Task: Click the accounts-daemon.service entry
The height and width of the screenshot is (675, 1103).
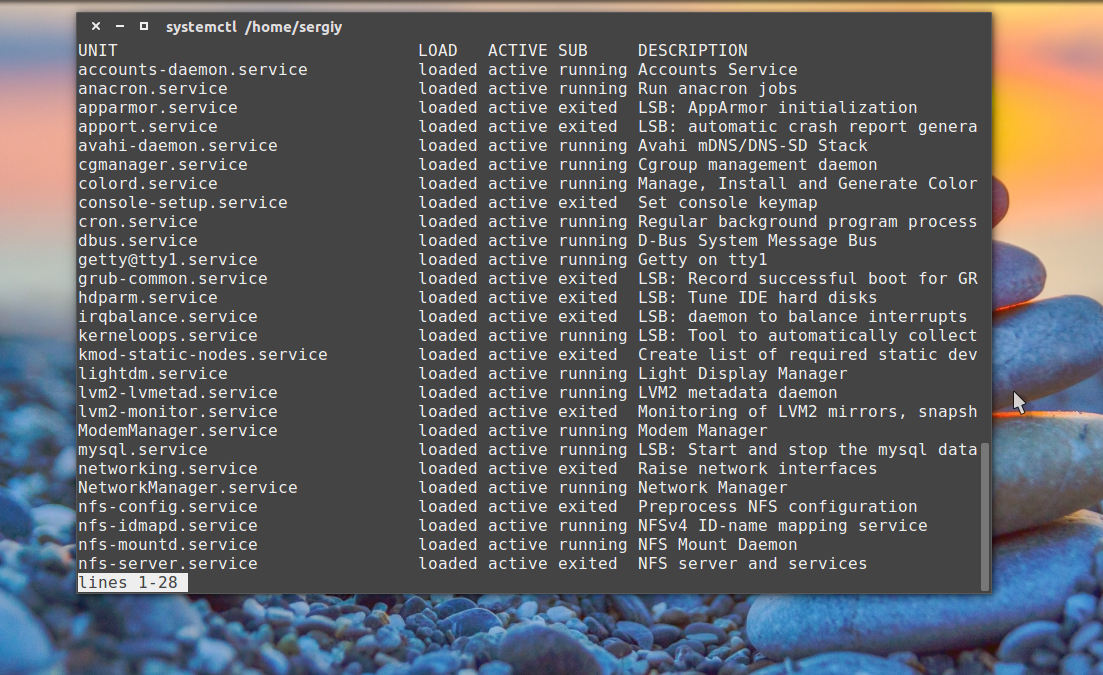Action: click(x=192, y=70)
